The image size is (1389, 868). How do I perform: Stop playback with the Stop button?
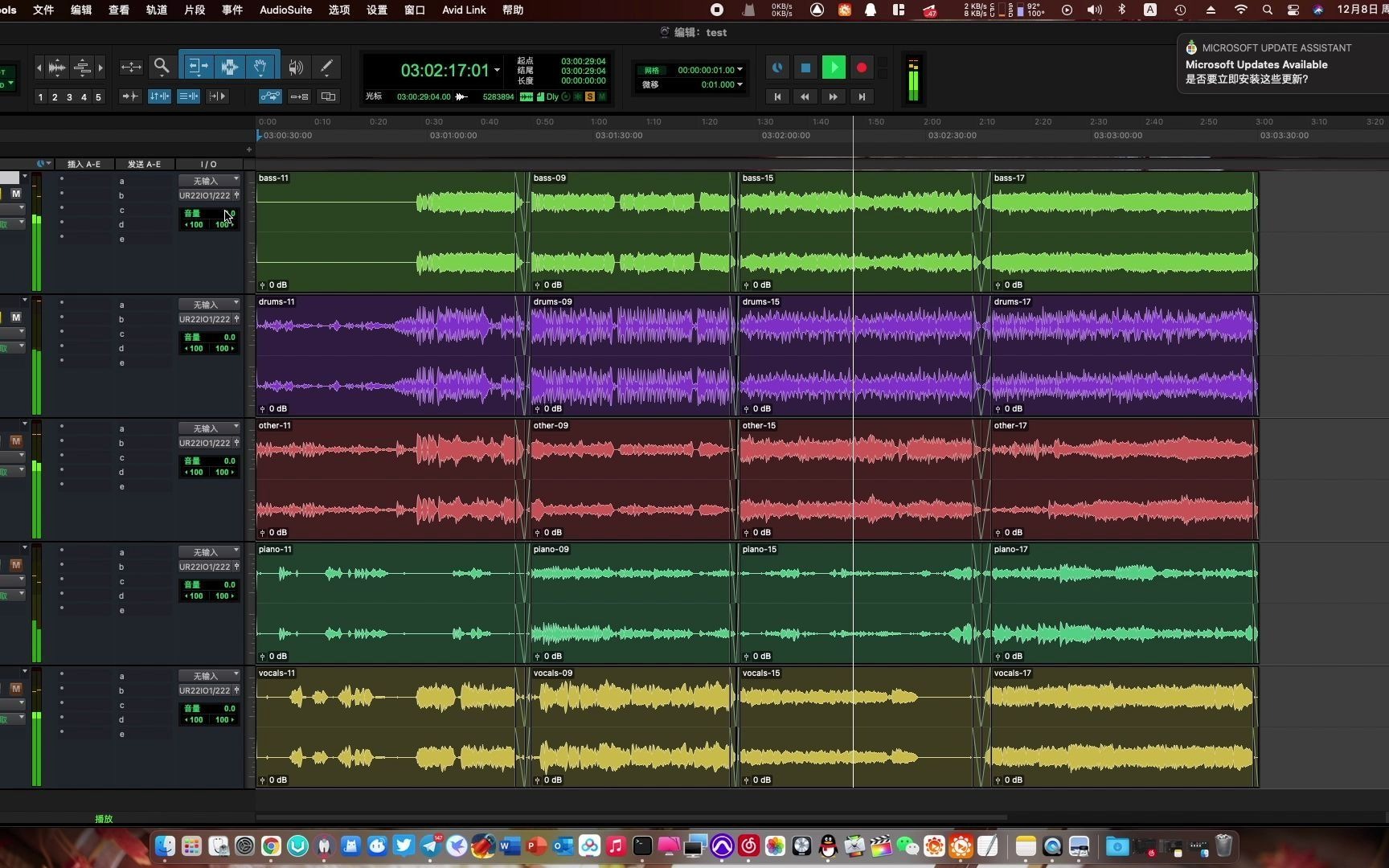(805, 68)
